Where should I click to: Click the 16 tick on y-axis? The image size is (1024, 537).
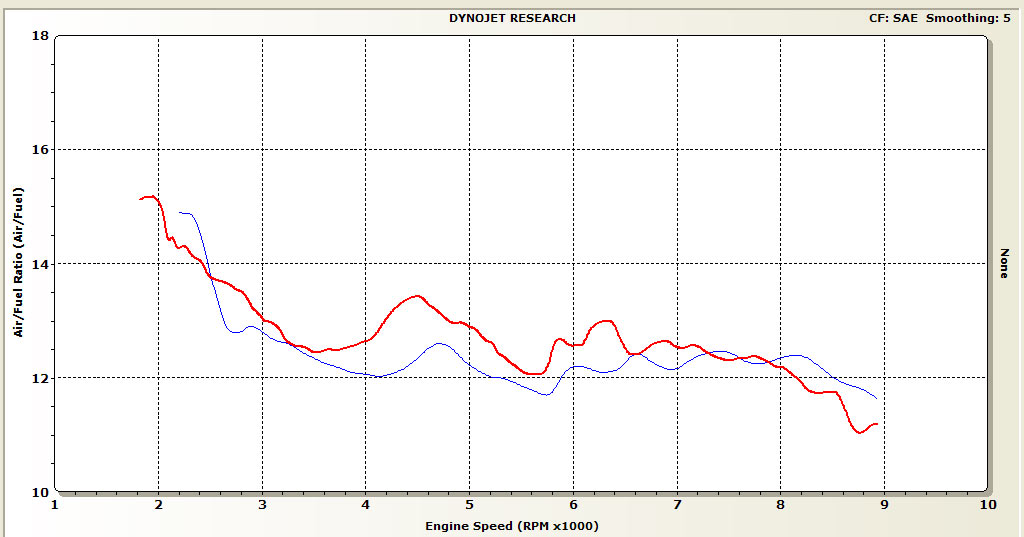tap(41, 150)
